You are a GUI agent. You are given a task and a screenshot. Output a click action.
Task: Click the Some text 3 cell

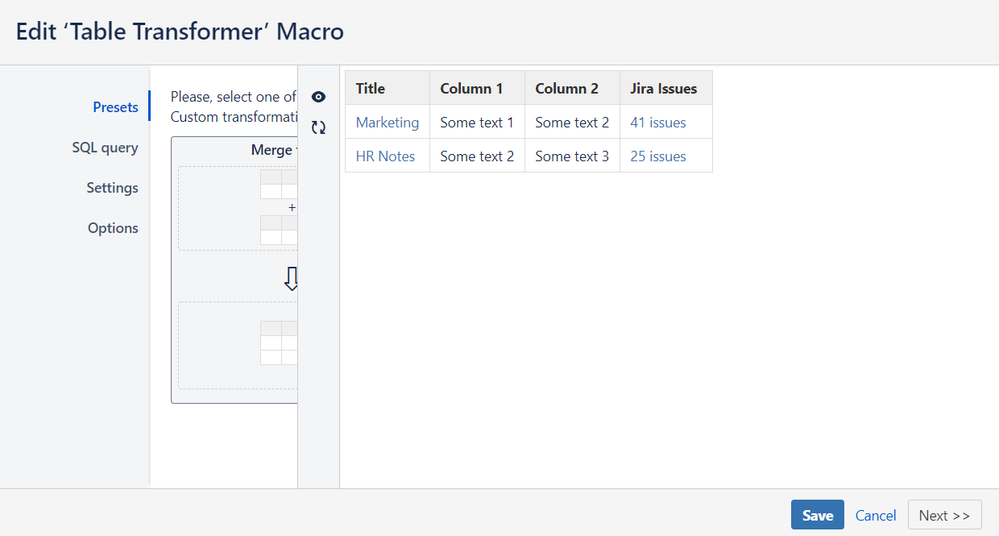pos(572,156)
